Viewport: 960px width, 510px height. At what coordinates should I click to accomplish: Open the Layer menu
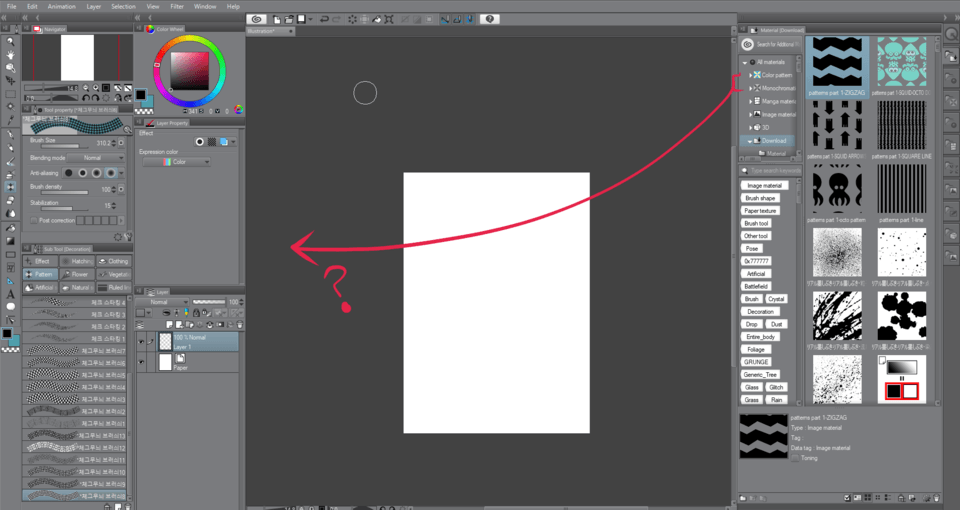94,6
